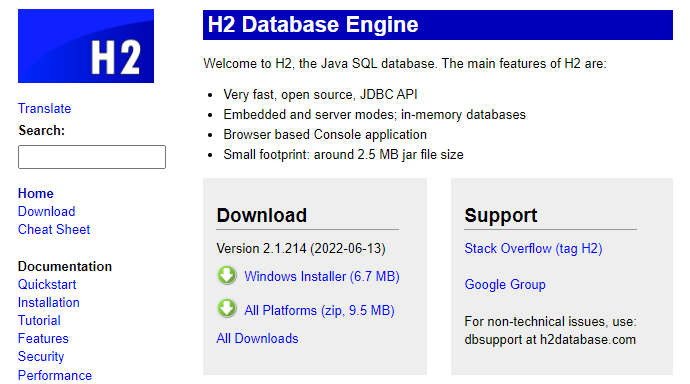Open the Google Group link
690x384 pixels.
pos(505,285)
